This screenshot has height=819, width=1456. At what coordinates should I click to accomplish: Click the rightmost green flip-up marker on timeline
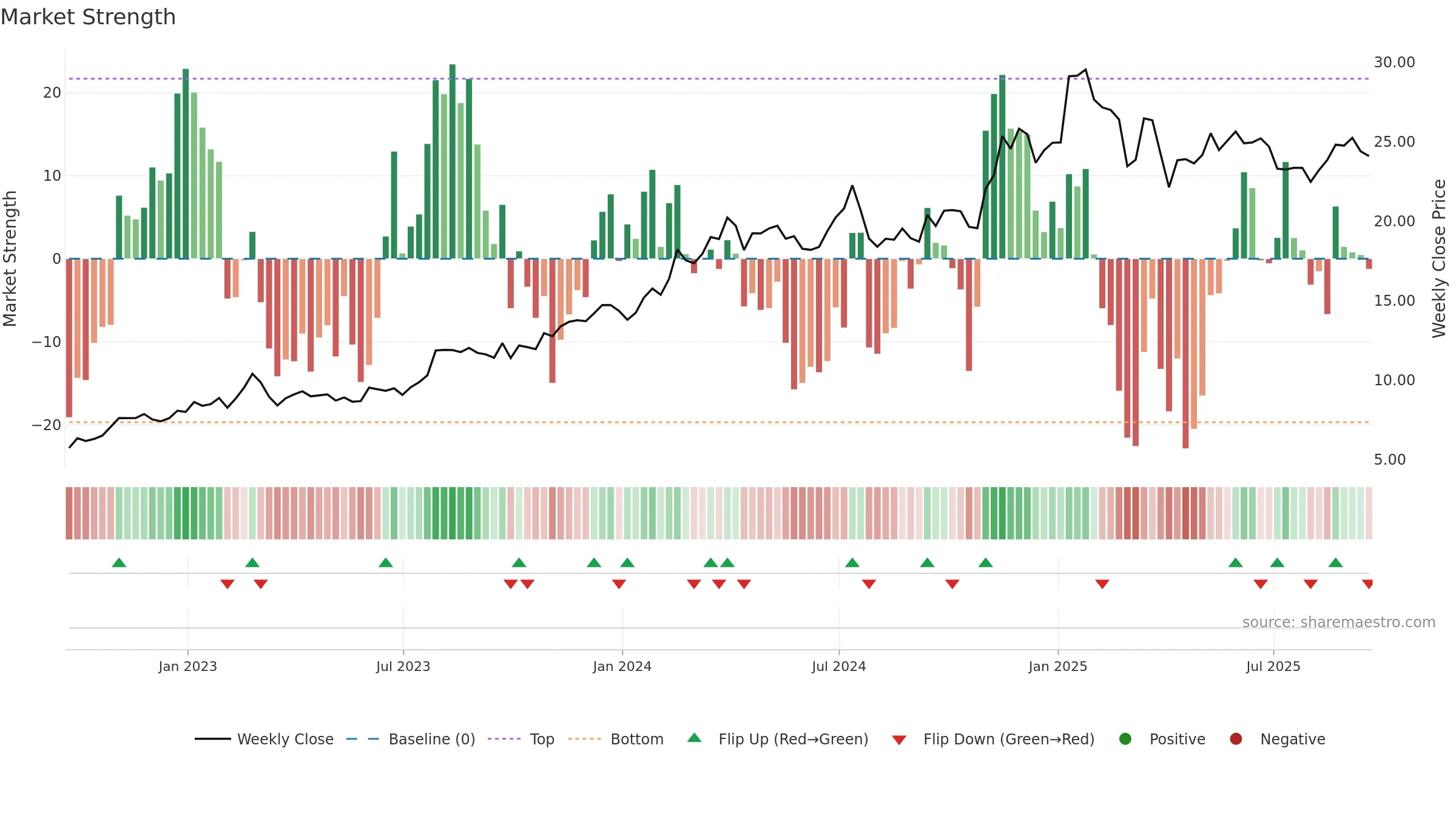(x=1335, y=562)
